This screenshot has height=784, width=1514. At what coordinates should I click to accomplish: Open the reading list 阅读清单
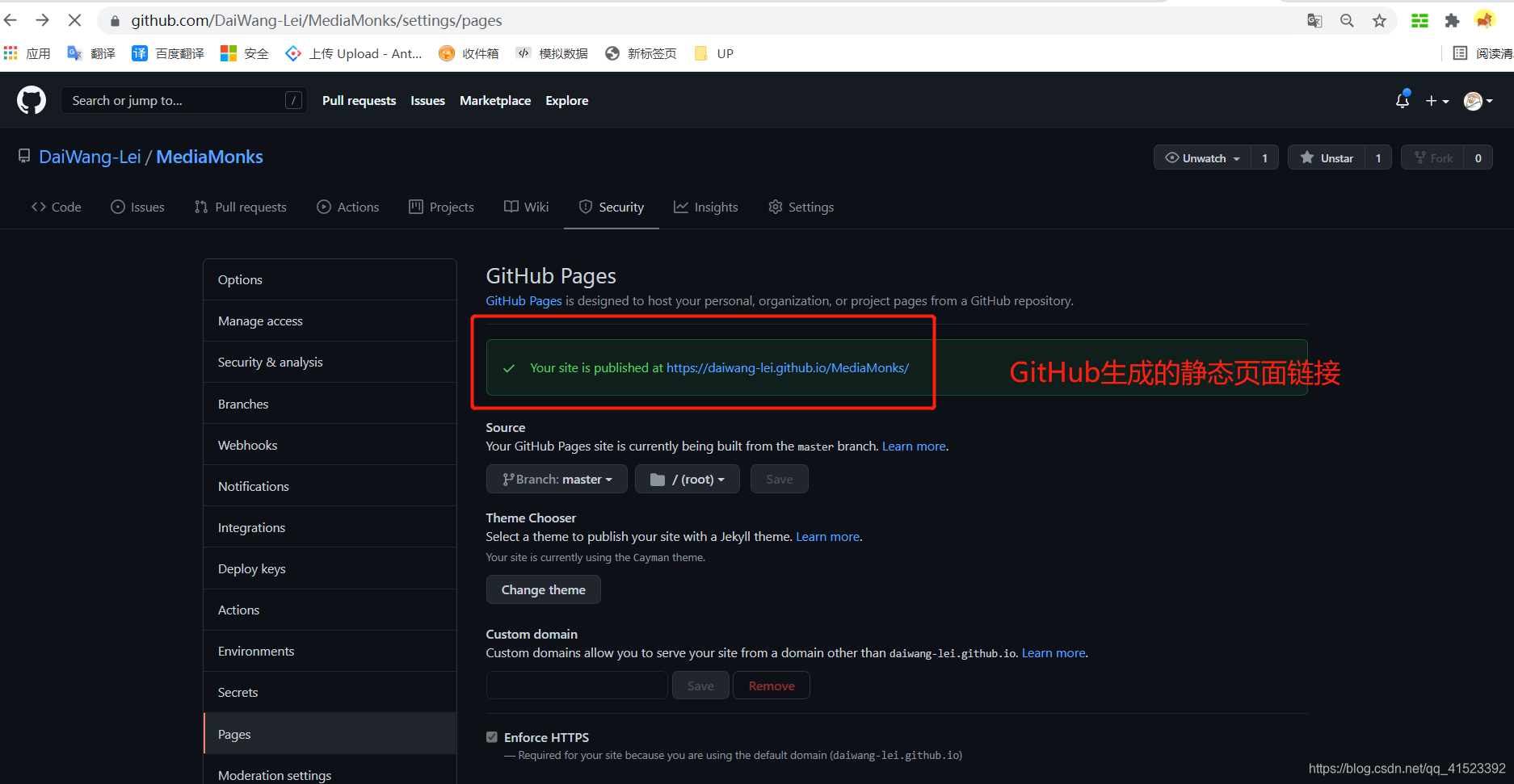[1482, 53]
